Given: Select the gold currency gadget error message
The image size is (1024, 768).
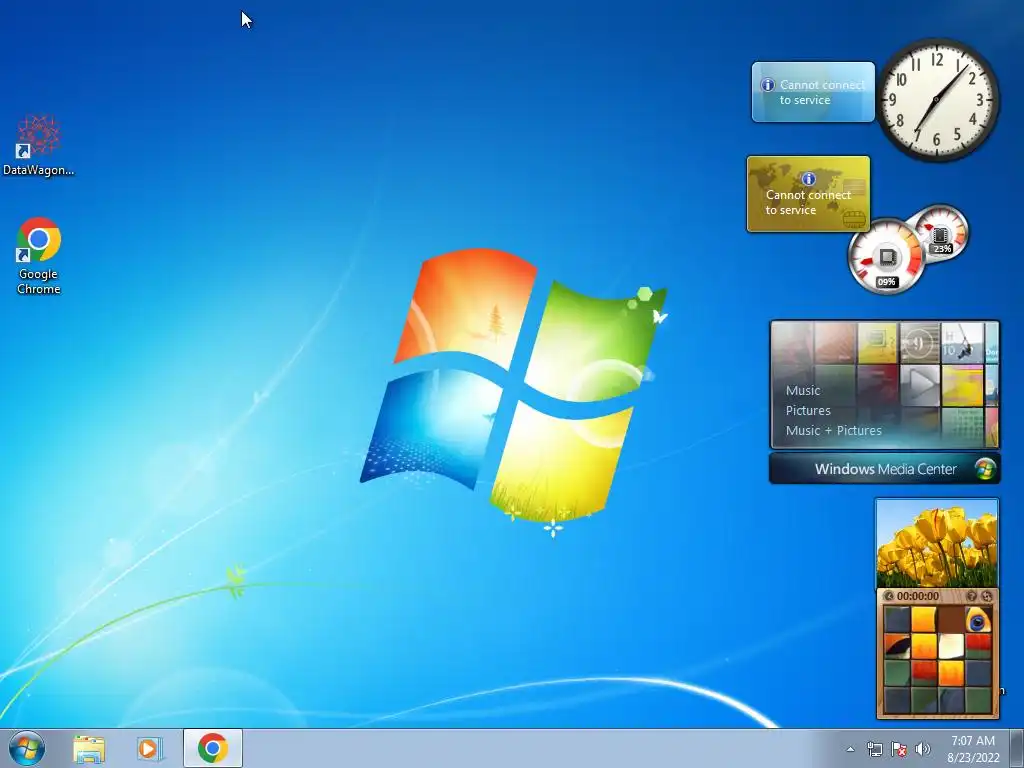Looking at the screenshot, I should (x=808, y=202).
